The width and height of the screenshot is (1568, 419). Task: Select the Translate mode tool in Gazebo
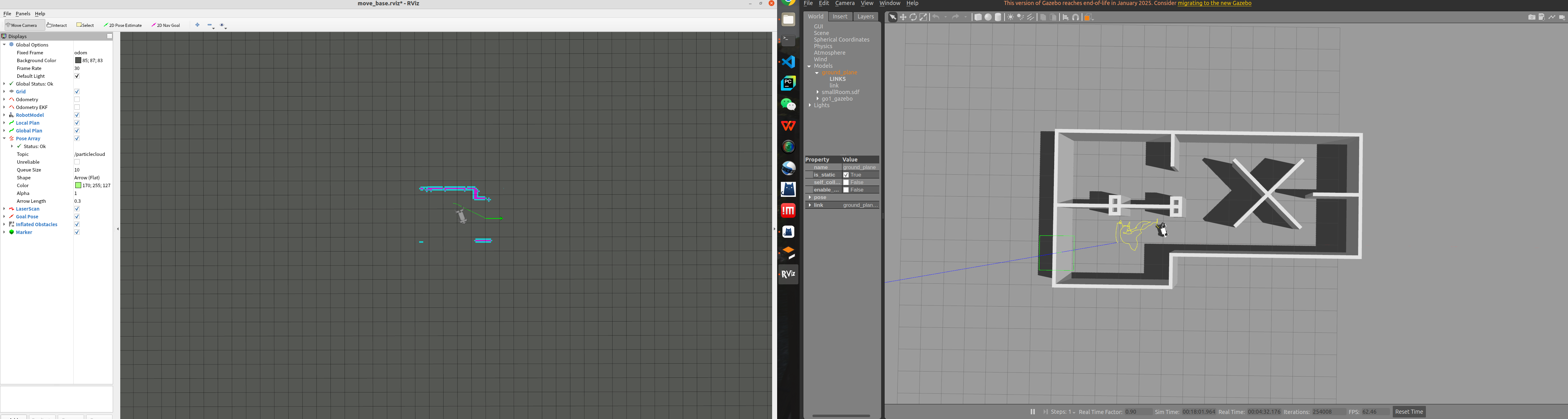903,17
